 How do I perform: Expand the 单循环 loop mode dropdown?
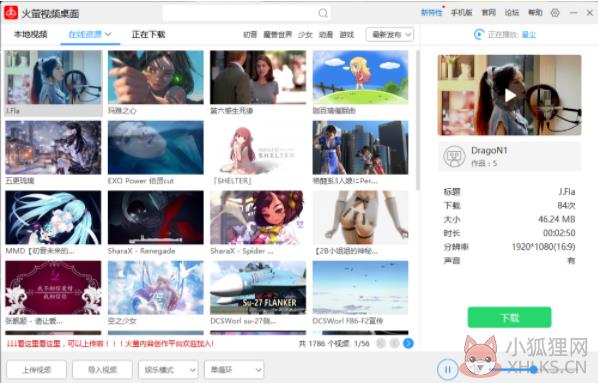pos(234,370)
